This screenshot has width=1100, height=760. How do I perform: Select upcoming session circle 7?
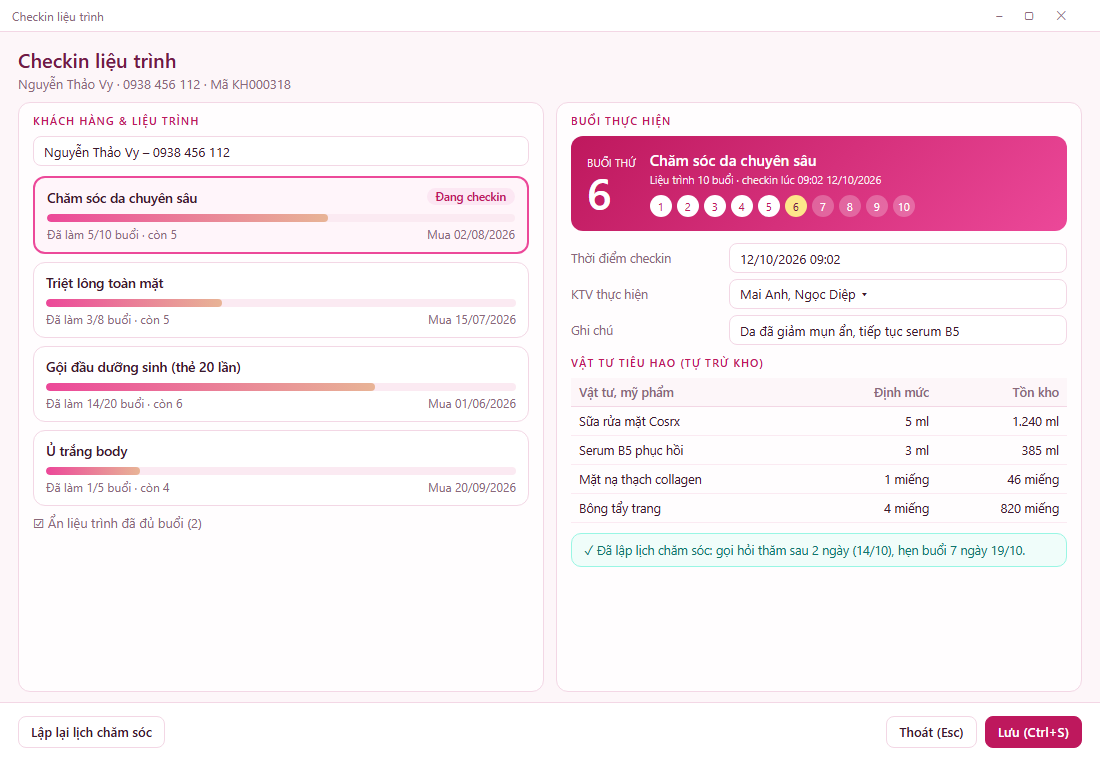(x=823, y=206)
